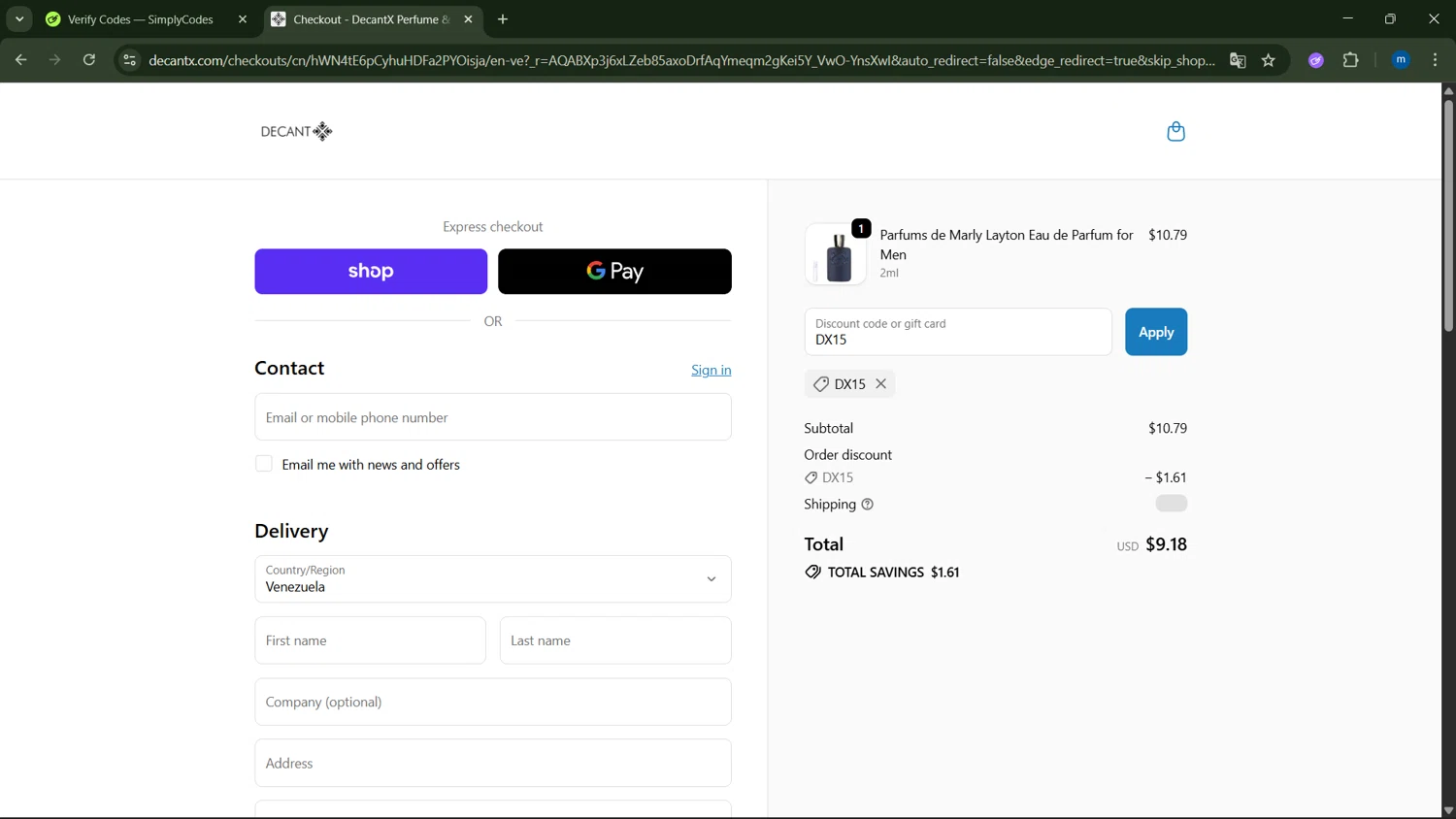This screenshot has height=819, width=1456.
Task: Click the 'Parfums de Marly Layton' product name
Action: [1006, 245]
